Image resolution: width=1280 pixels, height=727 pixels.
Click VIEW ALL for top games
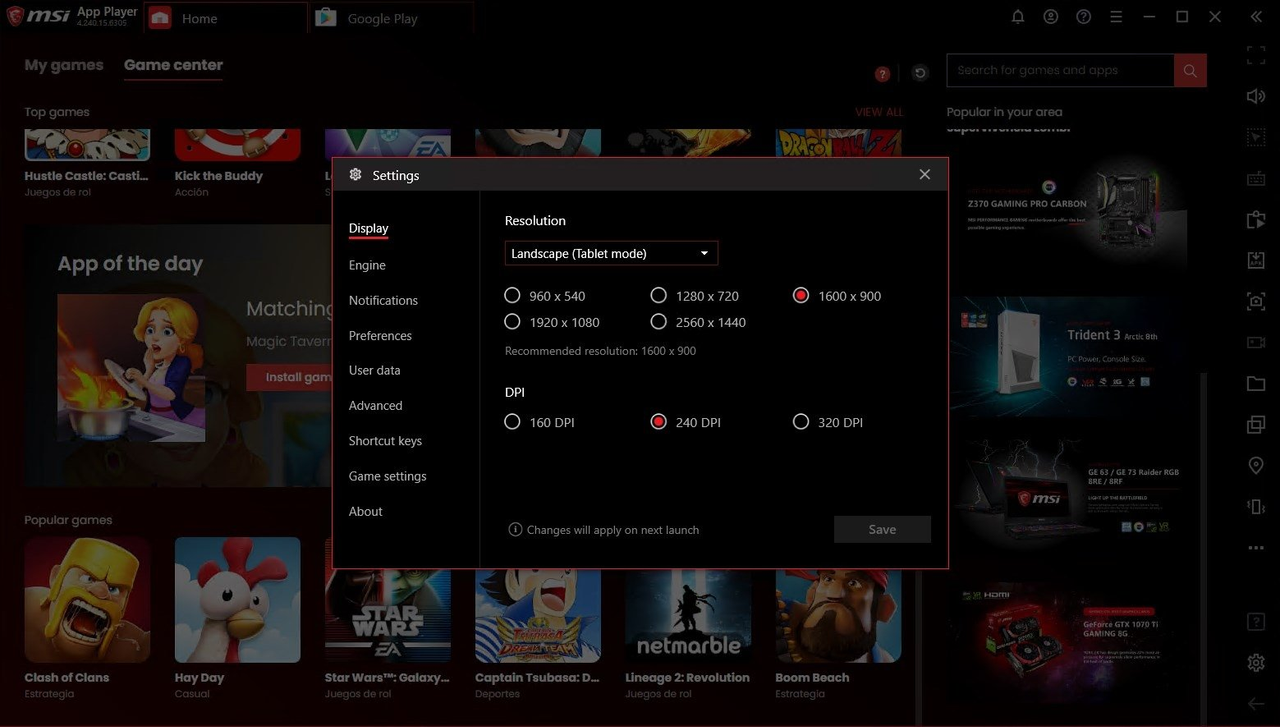pos(879,112)
